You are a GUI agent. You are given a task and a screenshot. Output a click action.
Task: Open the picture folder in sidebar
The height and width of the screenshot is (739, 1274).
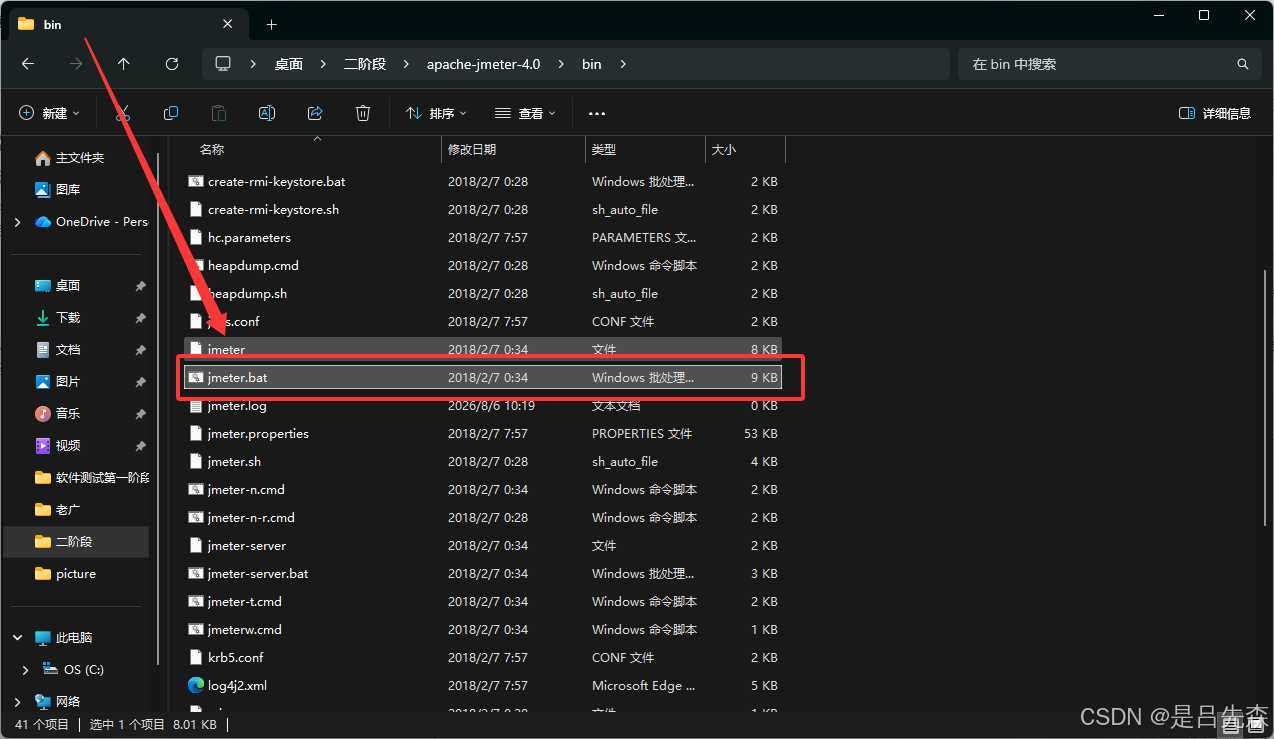click(x=78, y=574)
